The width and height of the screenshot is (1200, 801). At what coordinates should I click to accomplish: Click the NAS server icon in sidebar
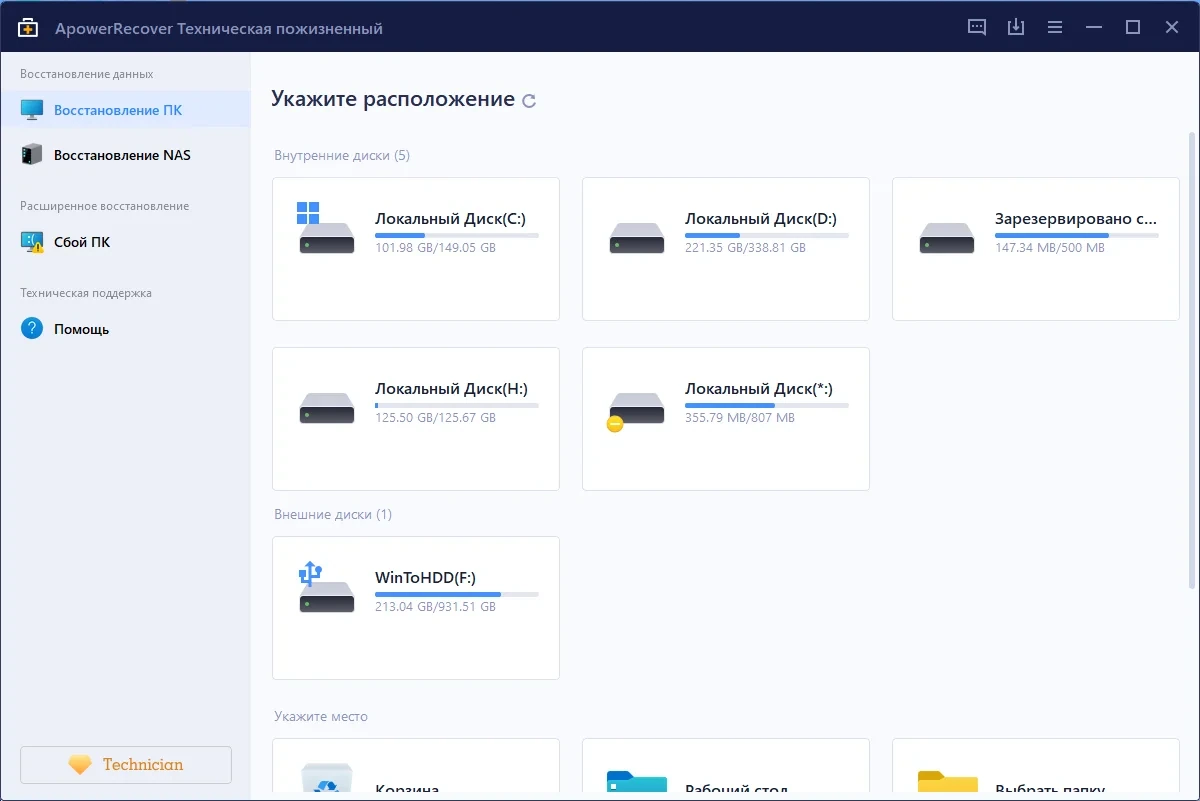pyautogui.click(x=32, y=155)
